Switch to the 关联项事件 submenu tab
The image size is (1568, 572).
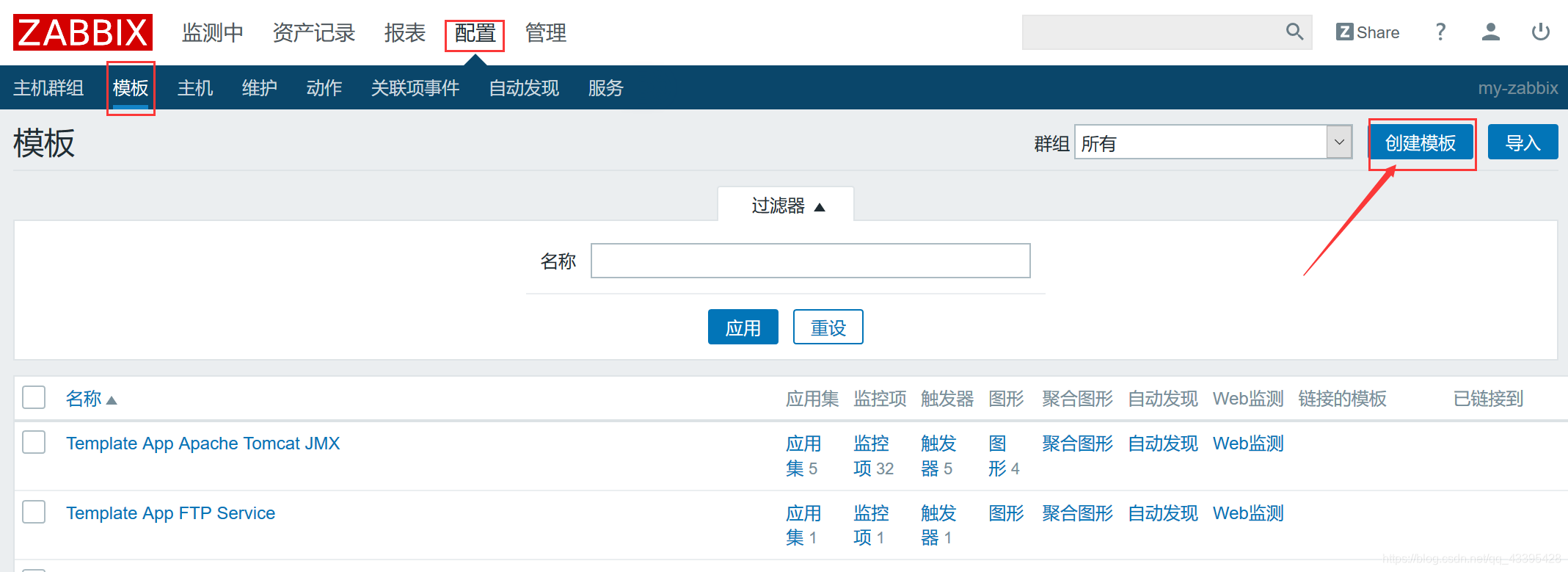(x=415, y=88)
